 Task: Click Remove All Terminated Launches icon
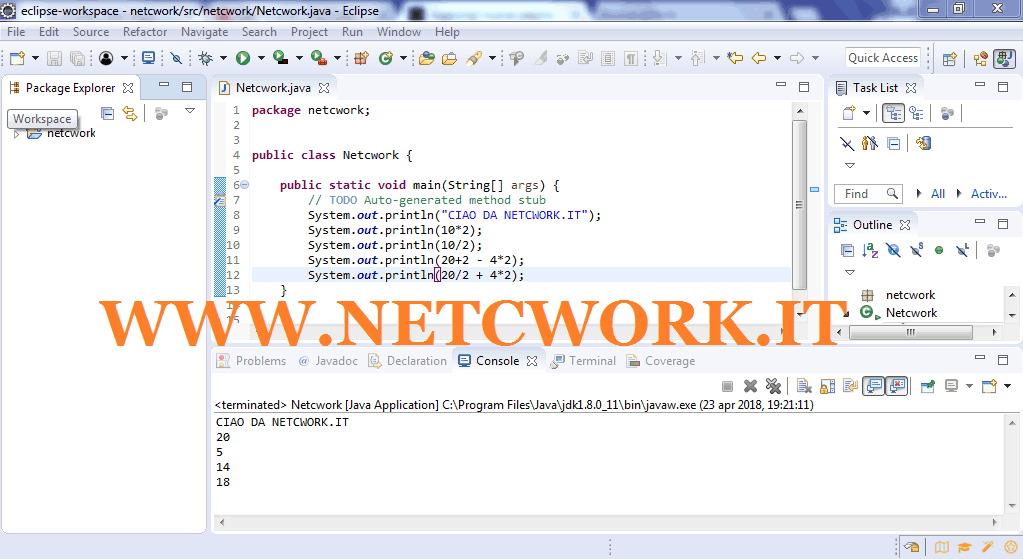[773, 386]
